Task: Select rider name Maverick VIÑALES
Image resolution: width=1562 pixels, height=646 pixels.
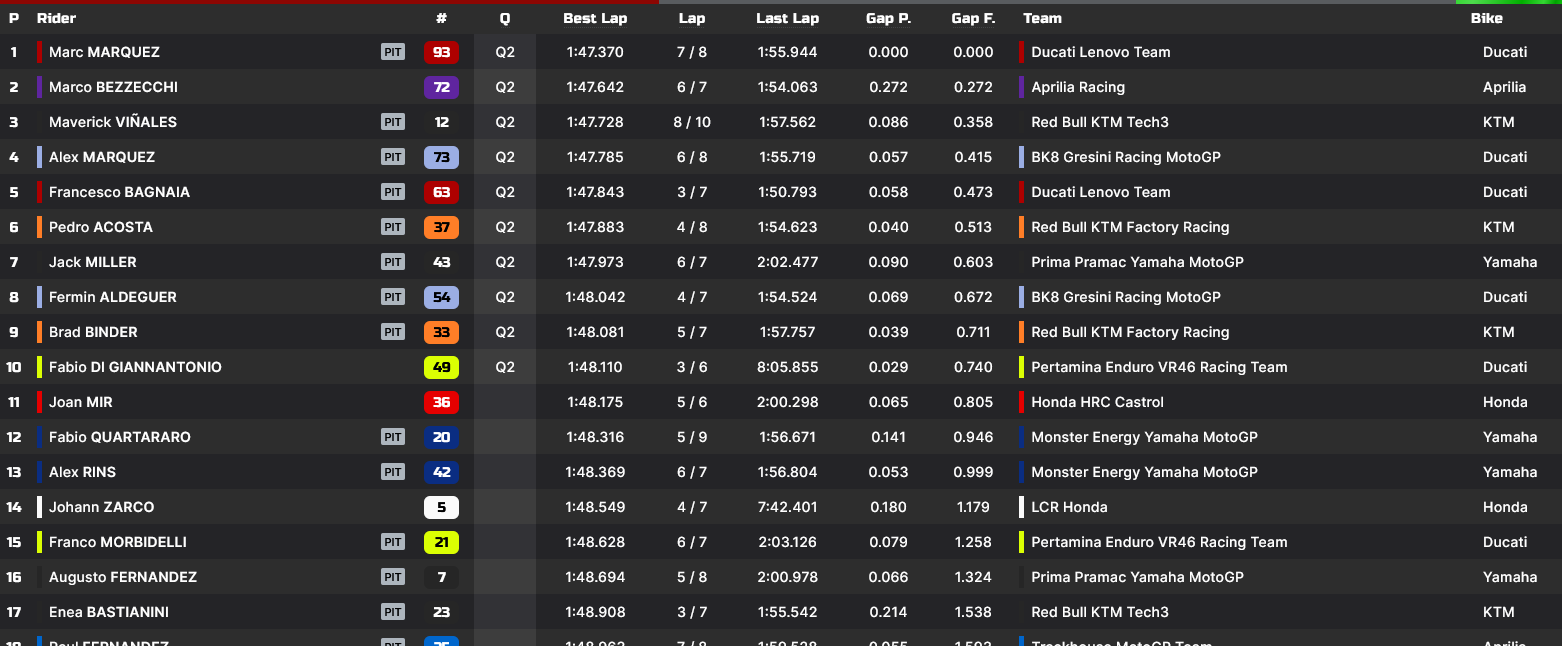Action: point(113,122)
